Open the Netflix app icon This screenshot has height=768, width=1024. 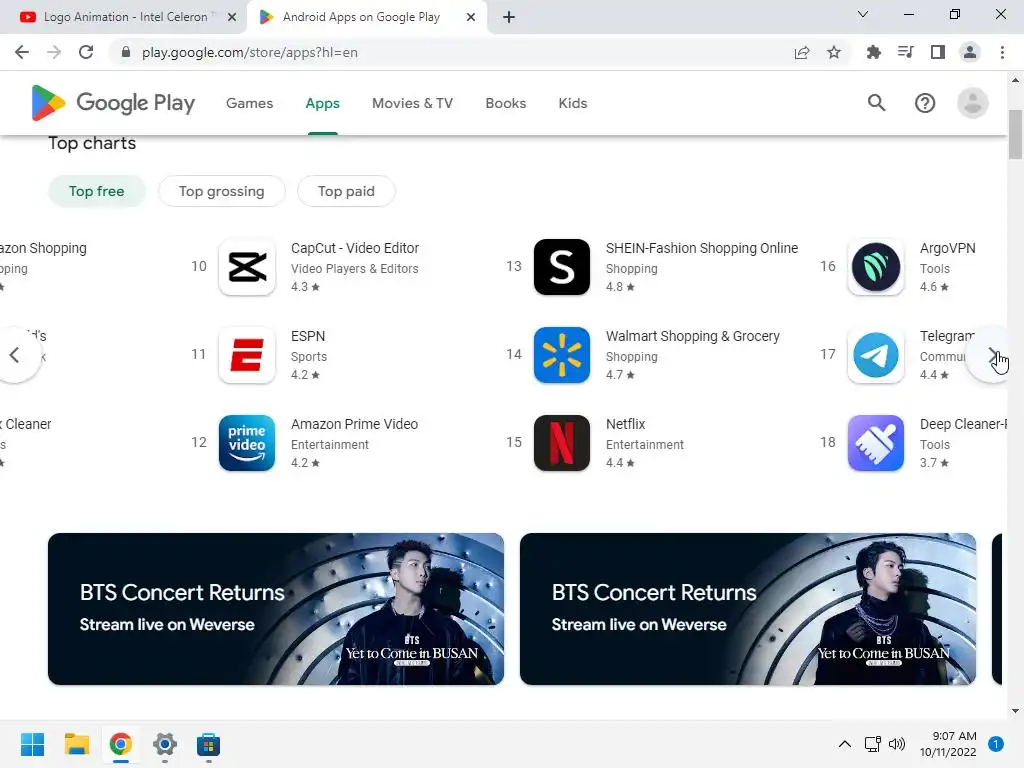point(562,443)
